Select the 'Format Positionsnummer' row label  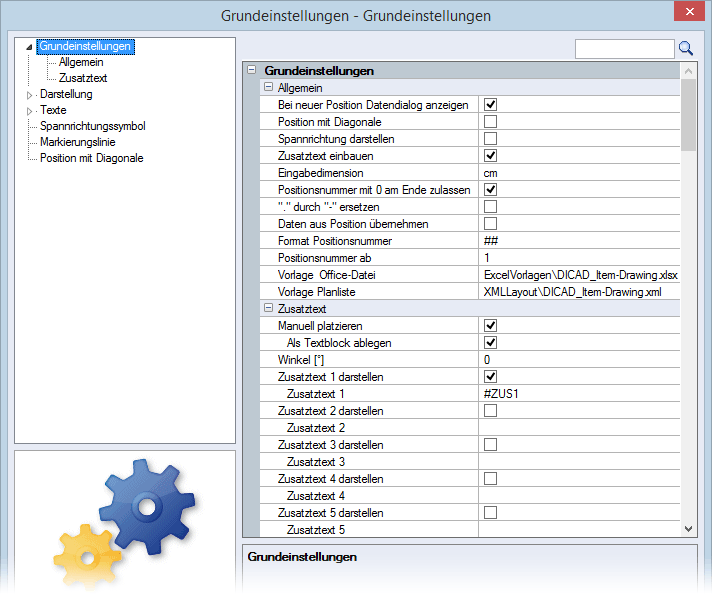[x=335, y=241]
